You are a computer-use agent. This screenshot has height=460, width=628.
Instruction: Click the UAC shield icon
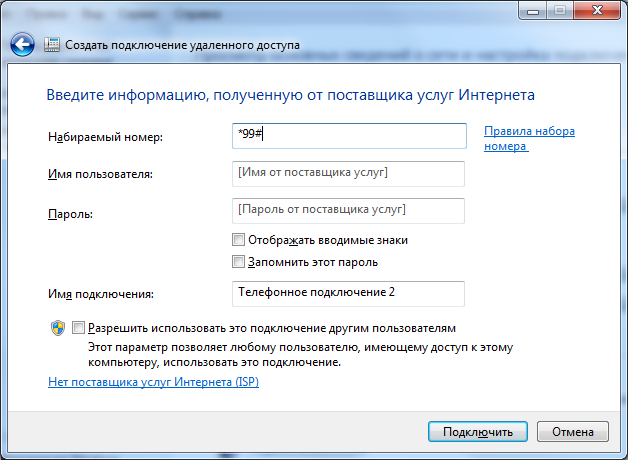(x=58, y=328)
